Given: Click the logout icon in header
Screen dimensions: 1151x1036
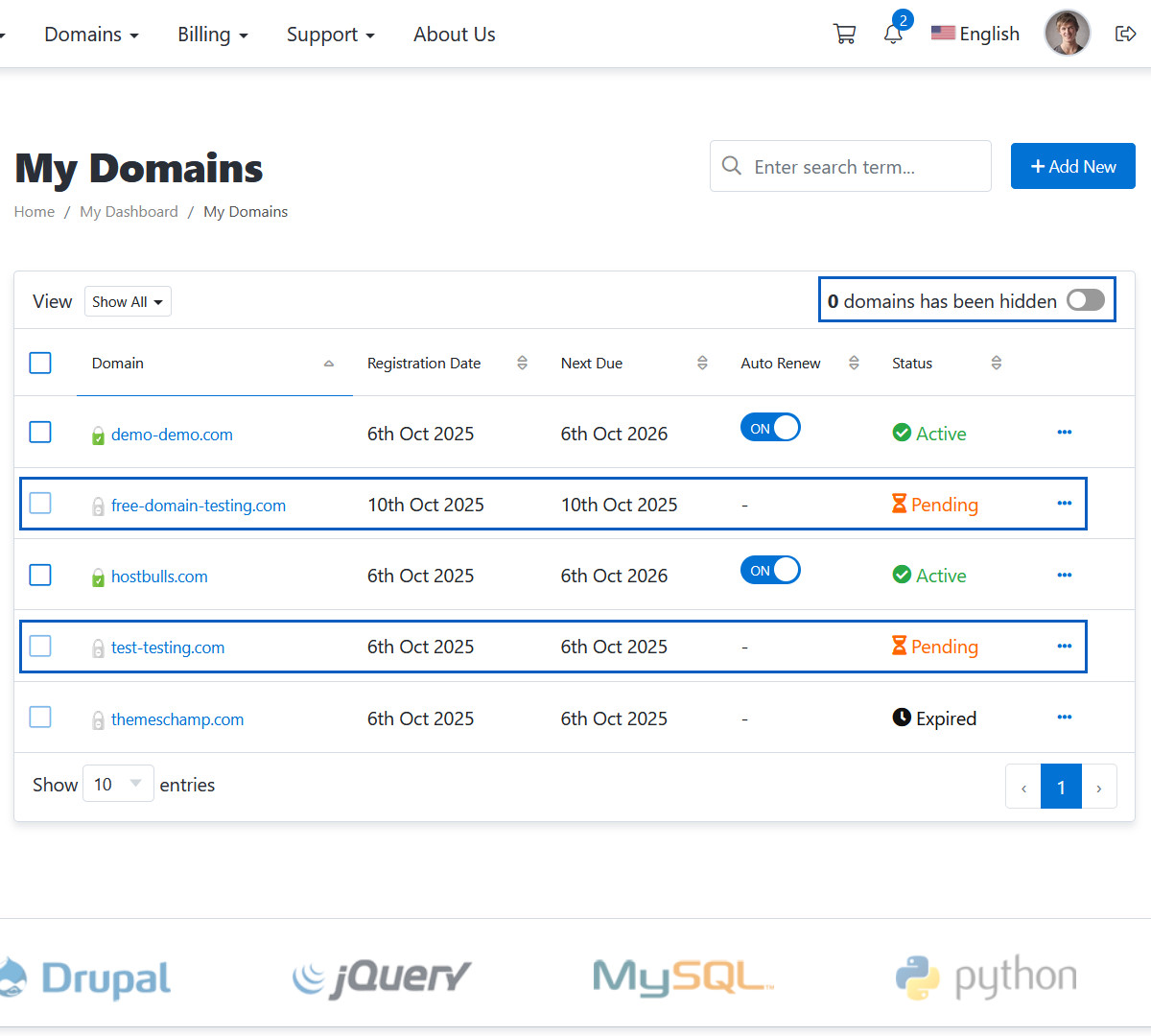Looking at the screenshot, I should pyautogui.click(x=1125, y=35).
